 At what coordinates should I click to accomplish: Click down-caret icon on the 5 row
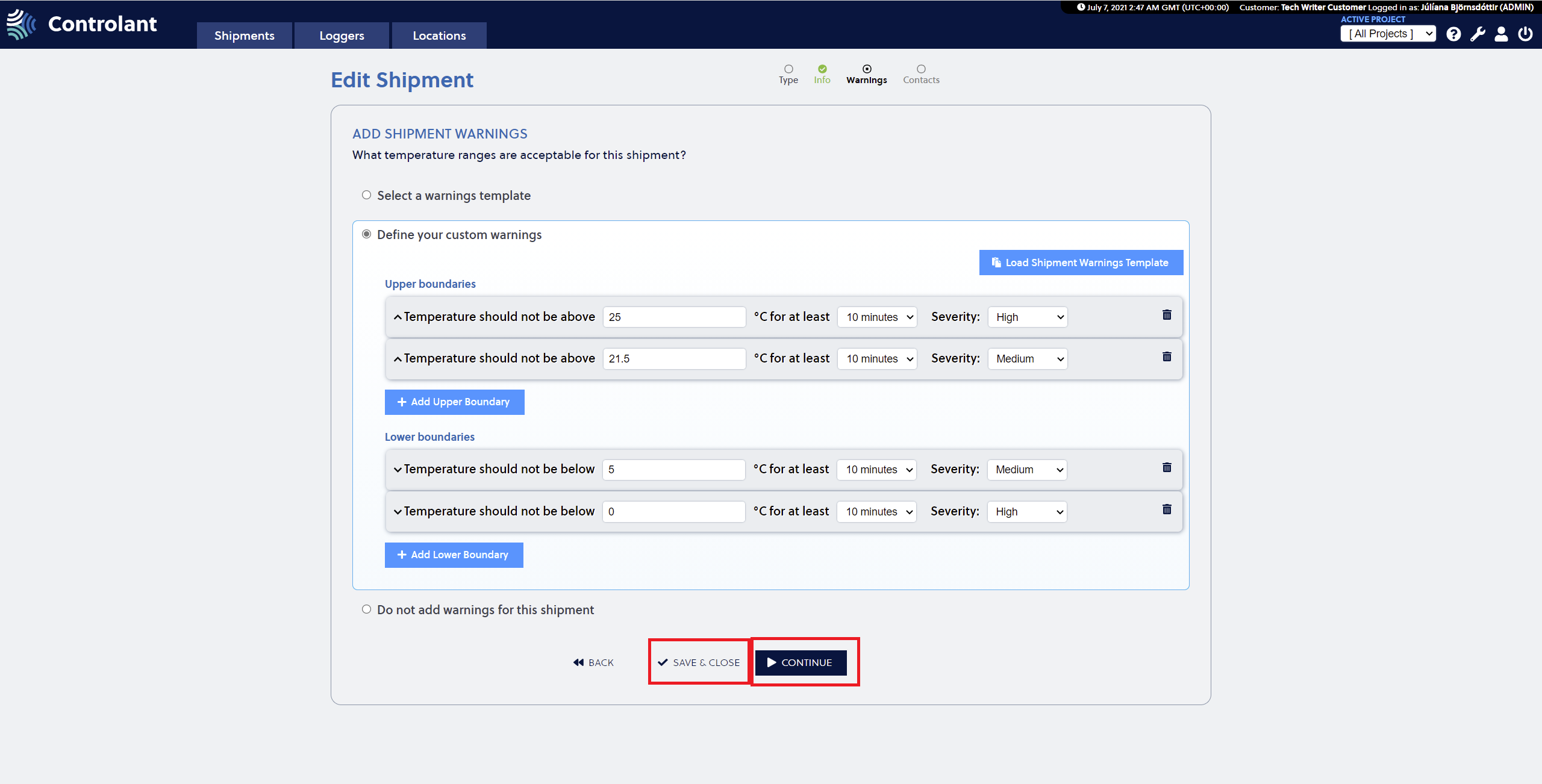pyautogui.click(x=398, y=470)
